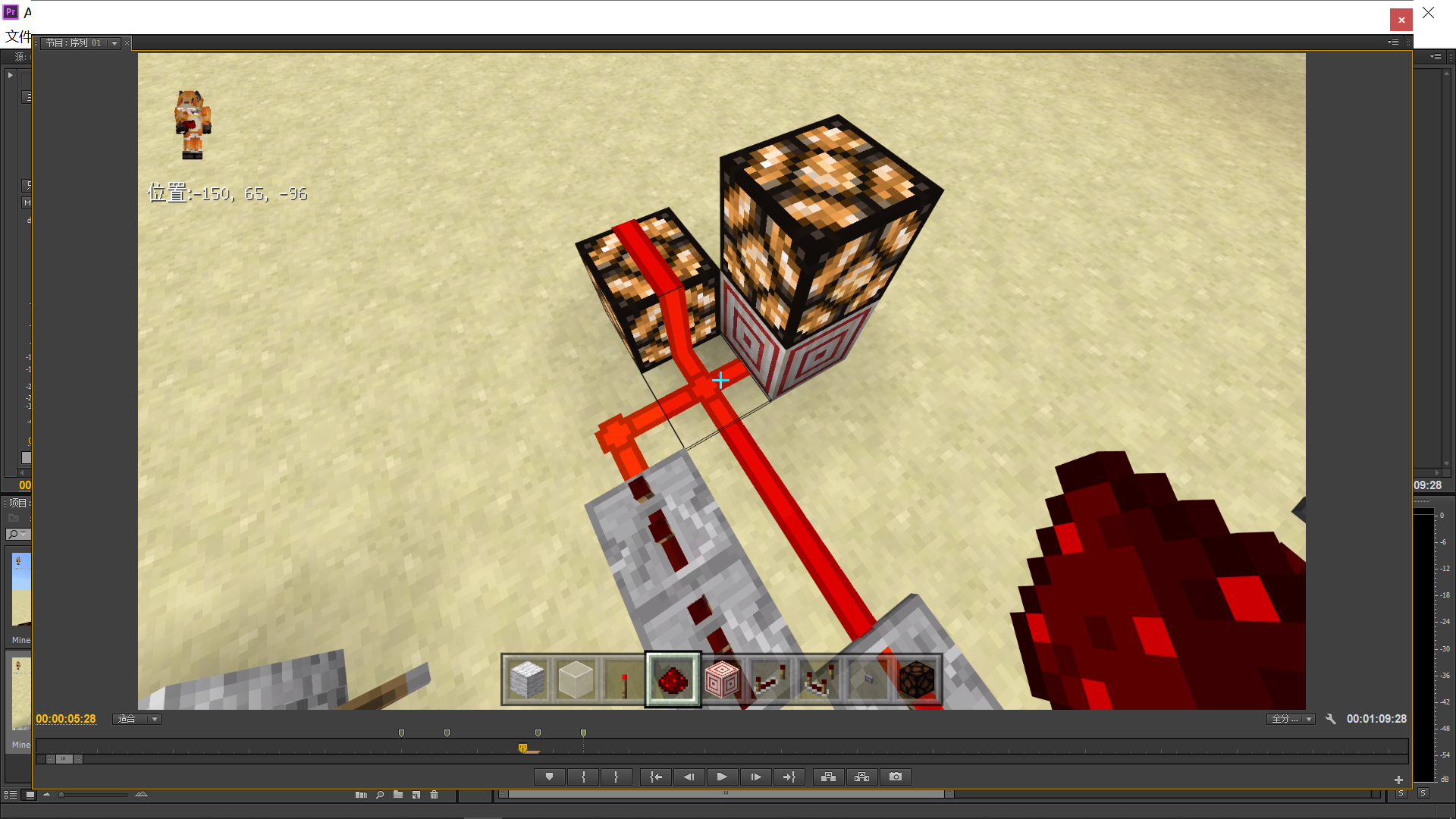Open the 全分 playback resolution dropdown
This screenshot has width=1456, height=819.
pyautogui.click(x=1291, y=719)
